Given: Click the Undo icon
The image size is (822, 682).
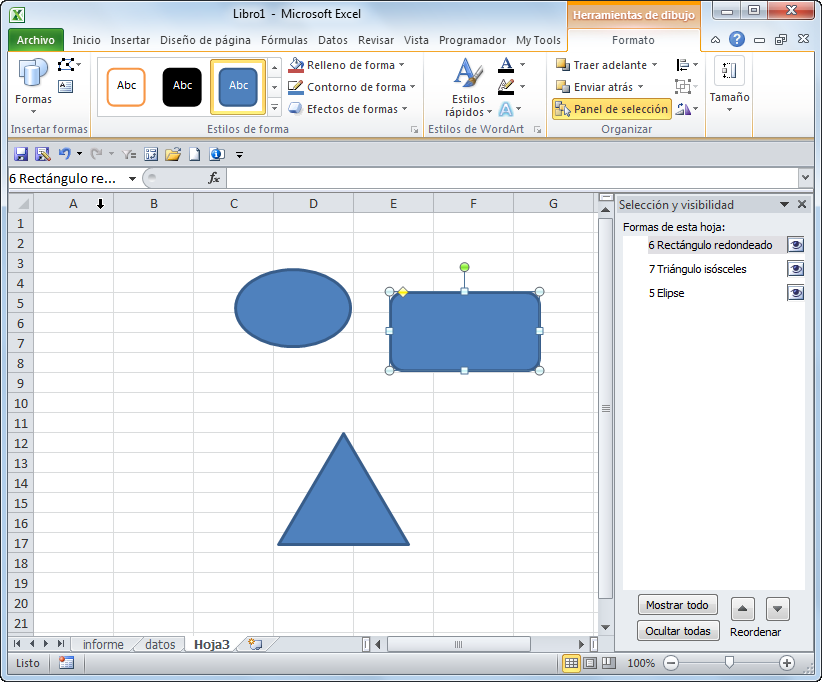Looking at the screenshot, I should [62, 154].
